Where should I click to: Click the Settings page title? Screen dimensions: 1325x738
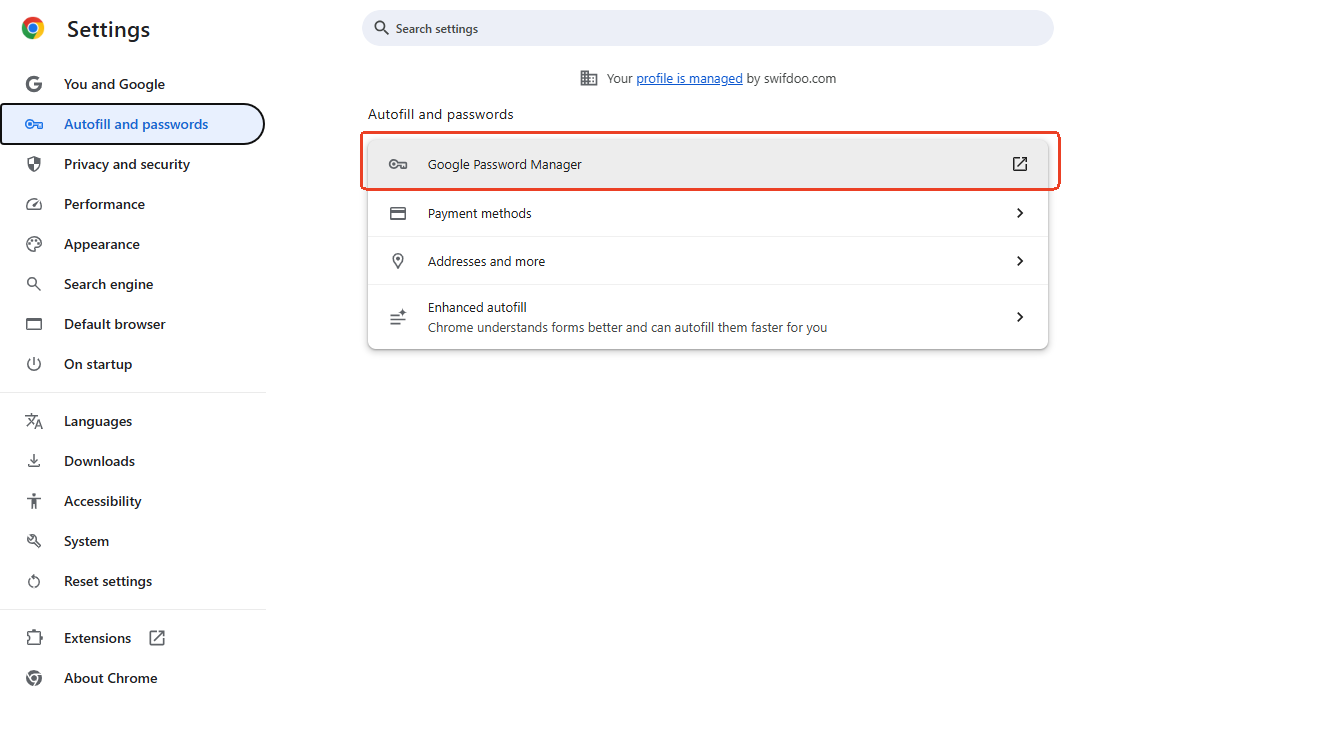[x=108, y=29]
